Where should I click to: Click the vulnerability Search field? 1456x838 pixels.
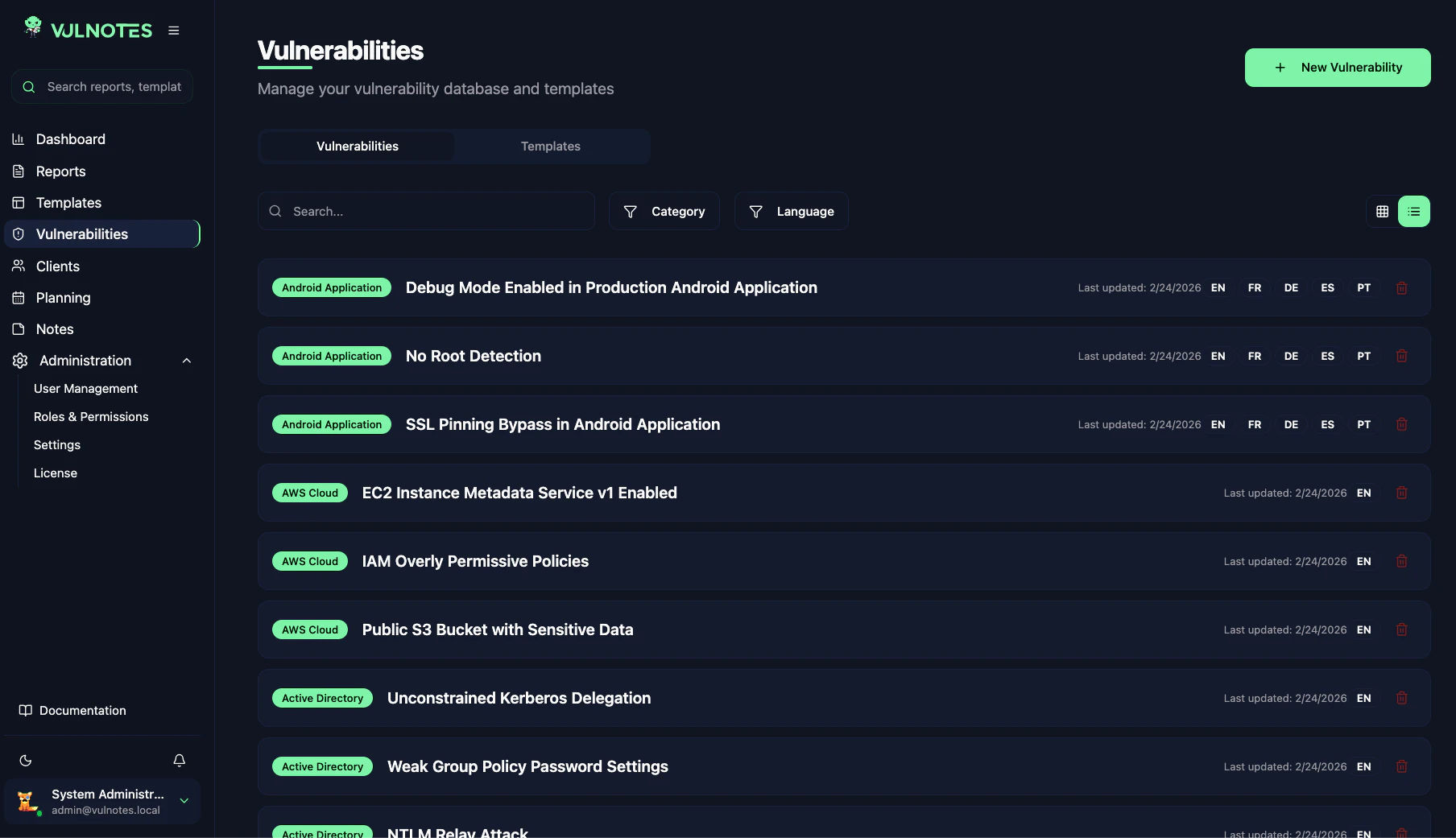pyautogui.click(x=426, y=211)
